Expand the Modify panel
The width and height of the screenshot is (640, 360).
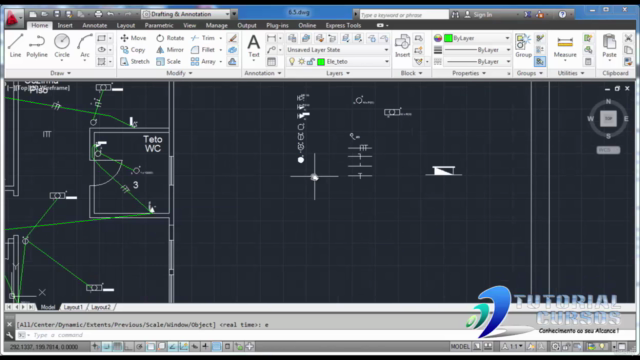179,73
